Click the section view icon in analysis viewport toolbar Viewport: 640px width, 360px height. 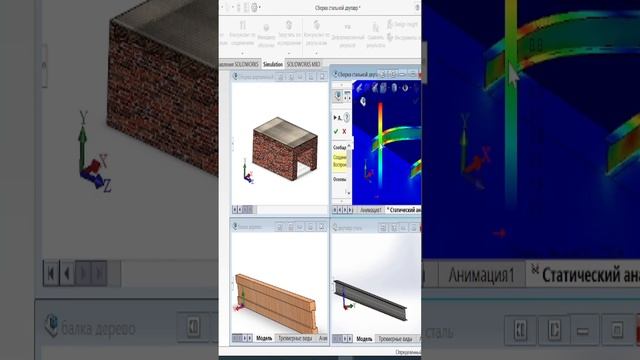[374, 88]
